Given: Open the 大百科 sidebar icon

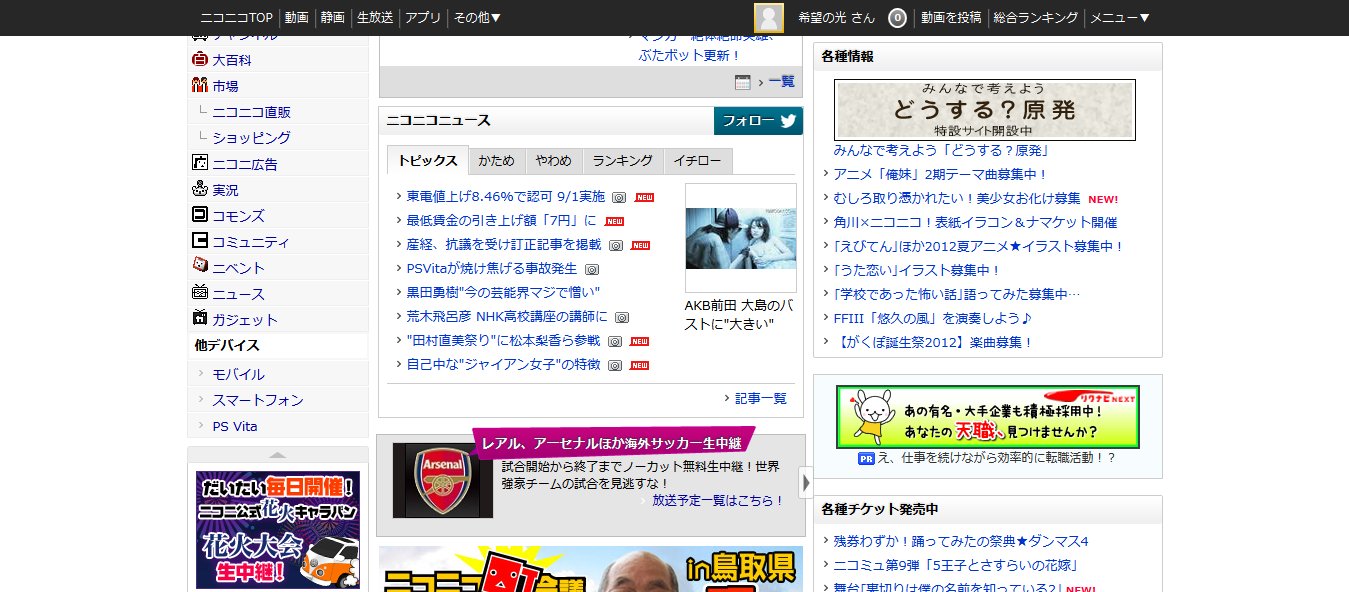Looking at the screenshot, I should click(199, 60).
